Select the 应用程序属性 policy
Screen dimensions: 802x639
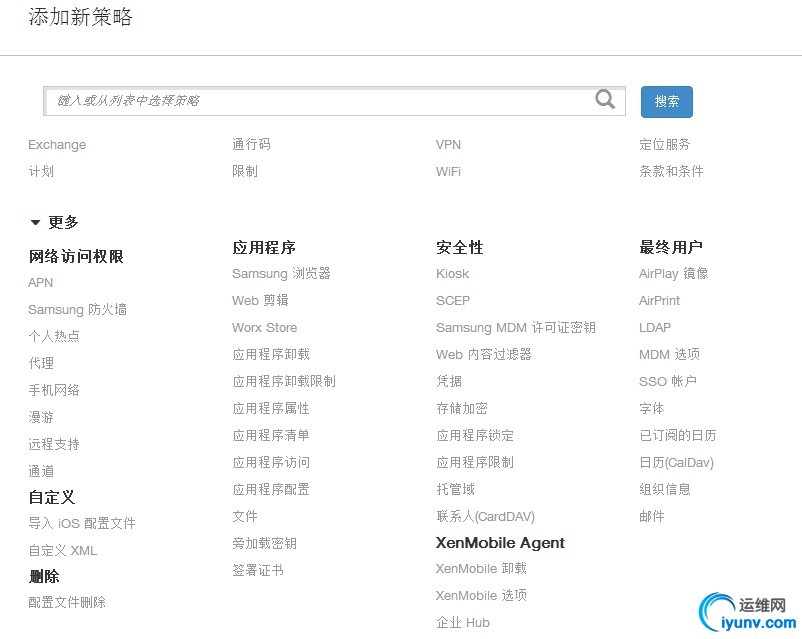[x=271, y=408]
